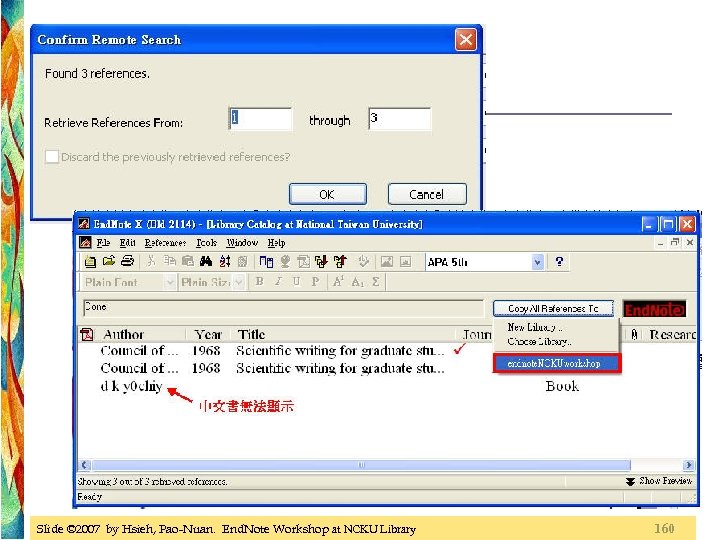
Task: Click the Plain text P icon
Action: [x=315, y=281]
